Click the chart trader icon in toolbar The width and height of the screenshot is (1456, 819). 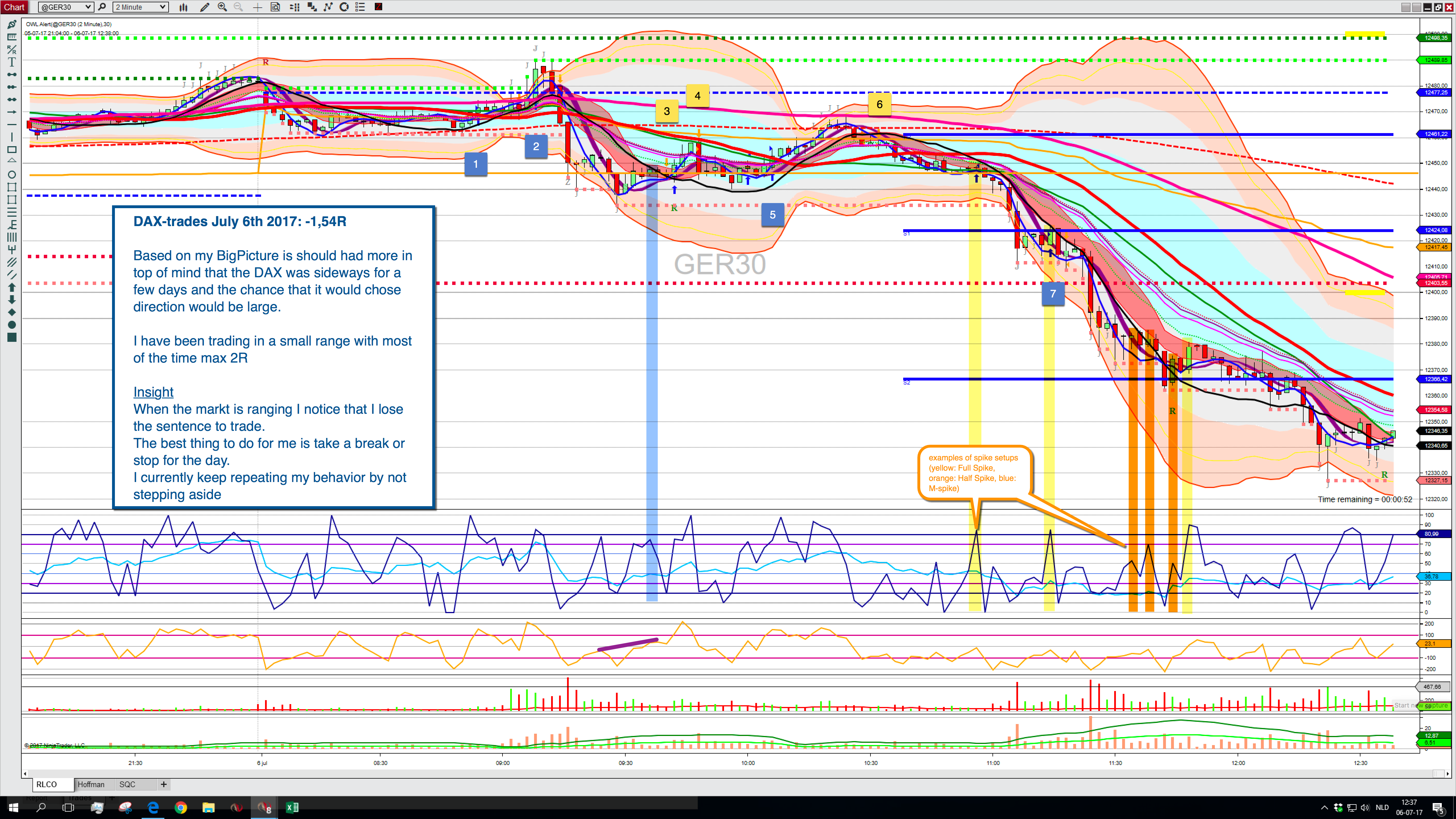tap(295, 7)
